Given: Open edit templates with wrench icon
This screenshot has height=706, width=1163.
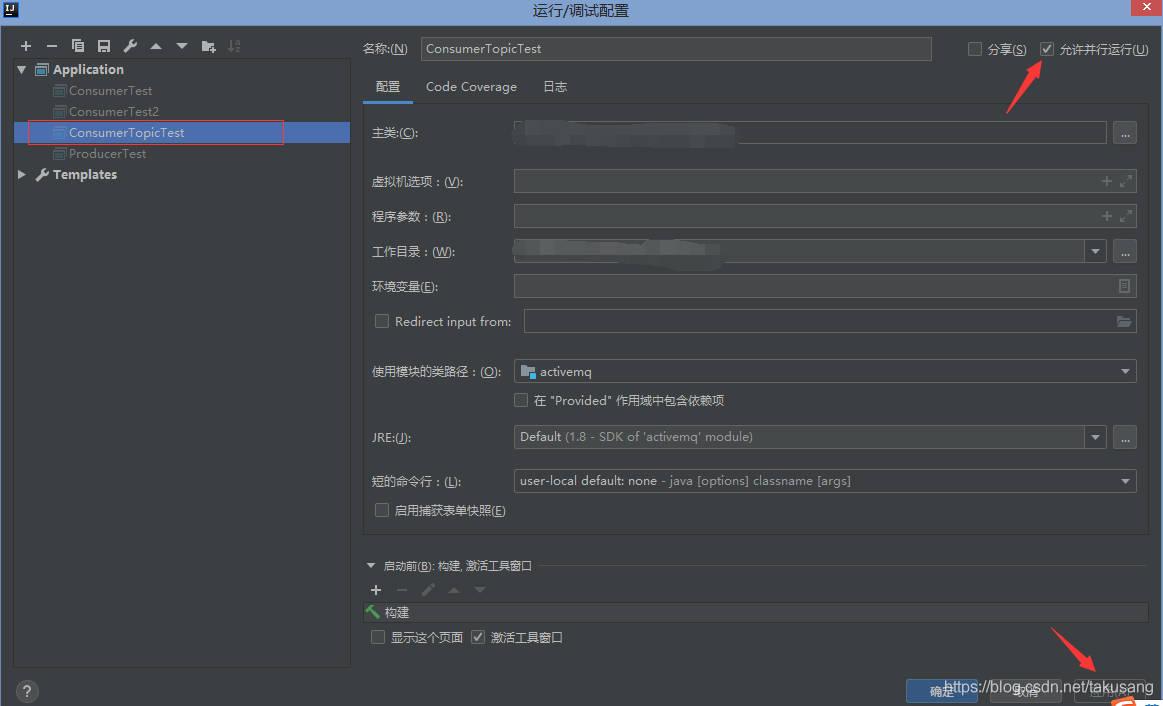Looking at the screenshot, I should click(129, 45).
